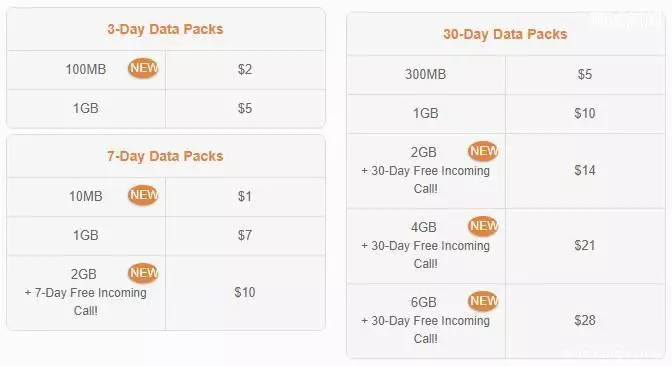This screenshot has height=366, width=672.
Task: Choose the 30-day 1GB pack
Action: click(x=506, y=114)
